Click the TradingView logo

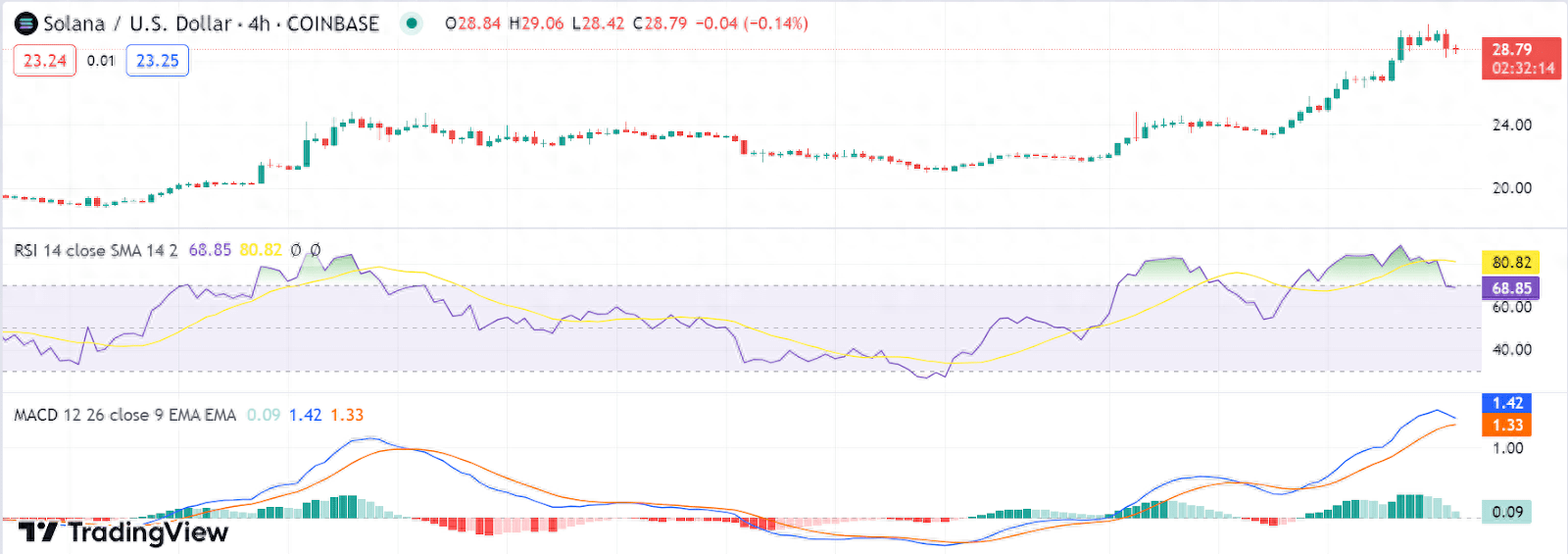123,532
